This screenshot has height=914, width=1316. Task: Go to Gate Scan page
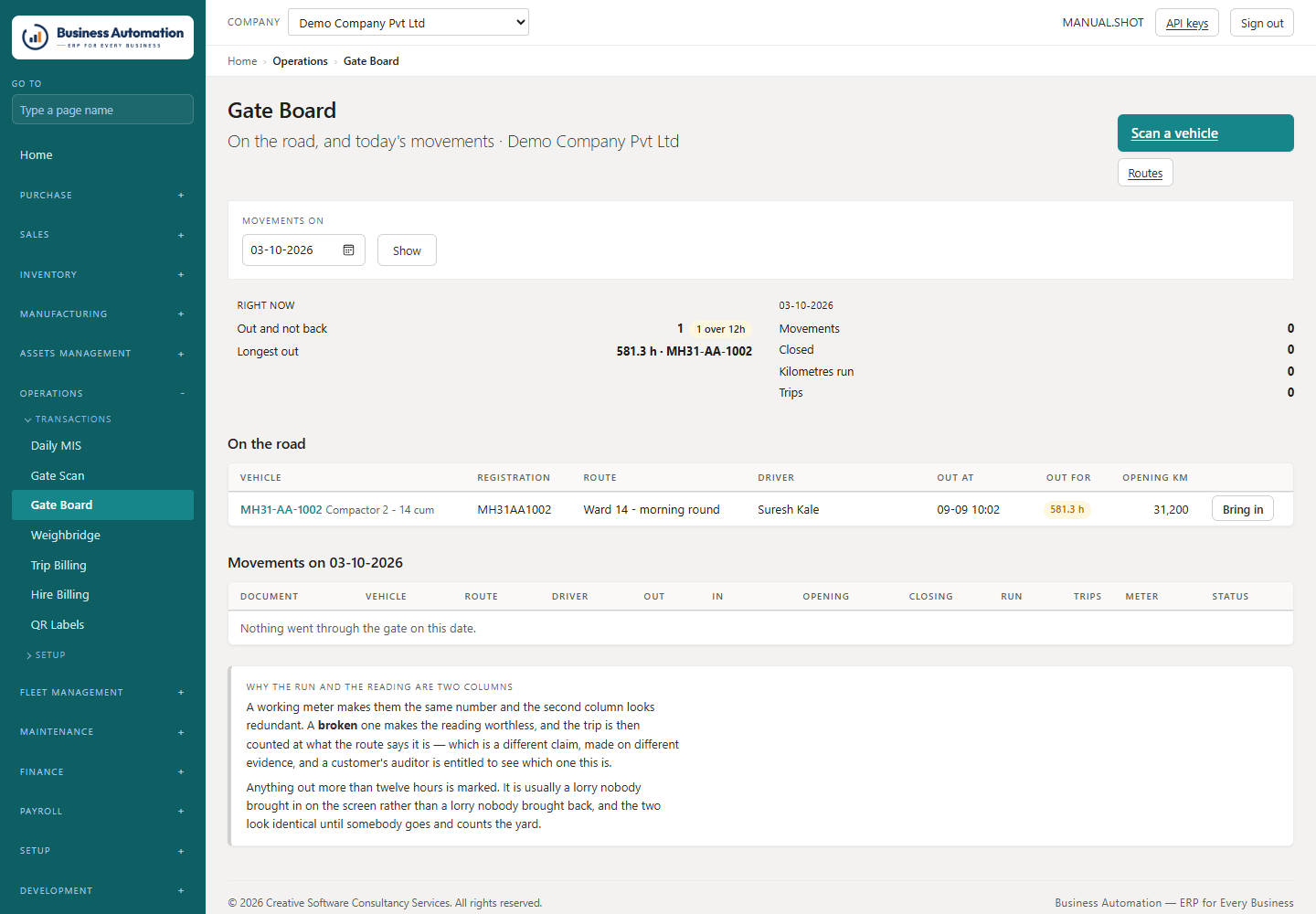[x=102, y=476]
